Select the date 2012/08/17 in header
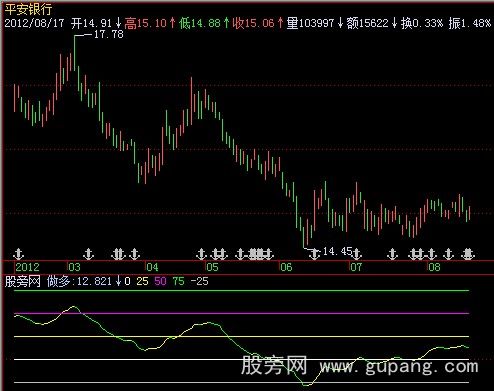The image size is (494, 391). click(34, 23)
